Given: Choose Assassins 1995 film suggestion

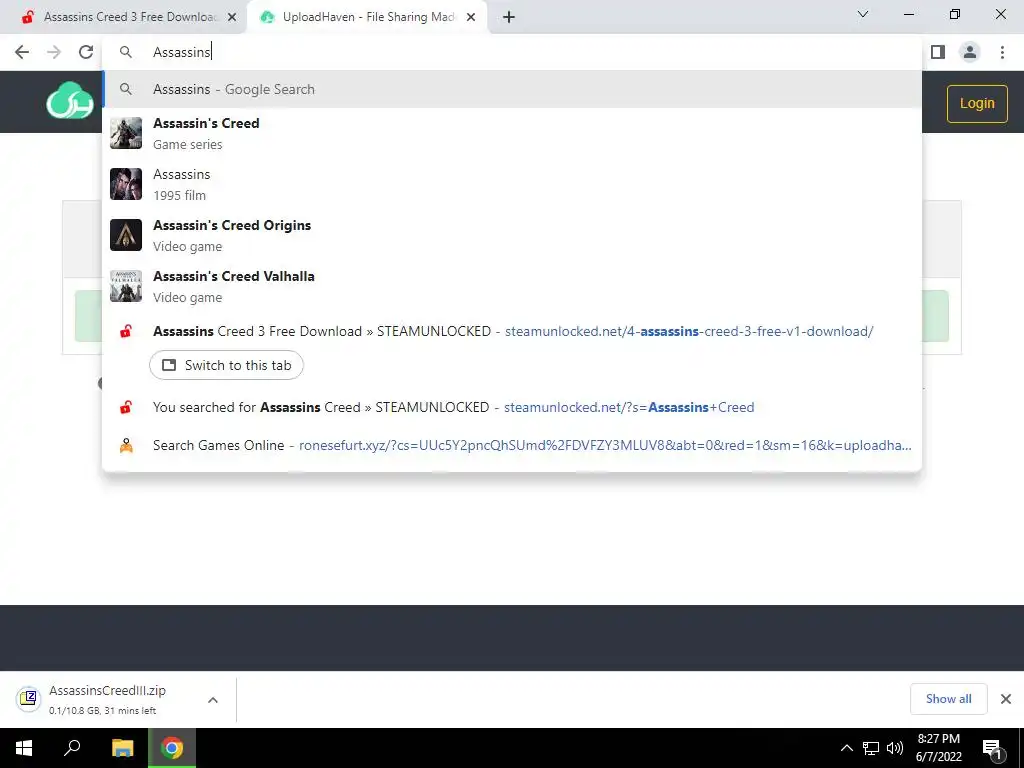Looking at the screenshot, I should tap(512, 184).
